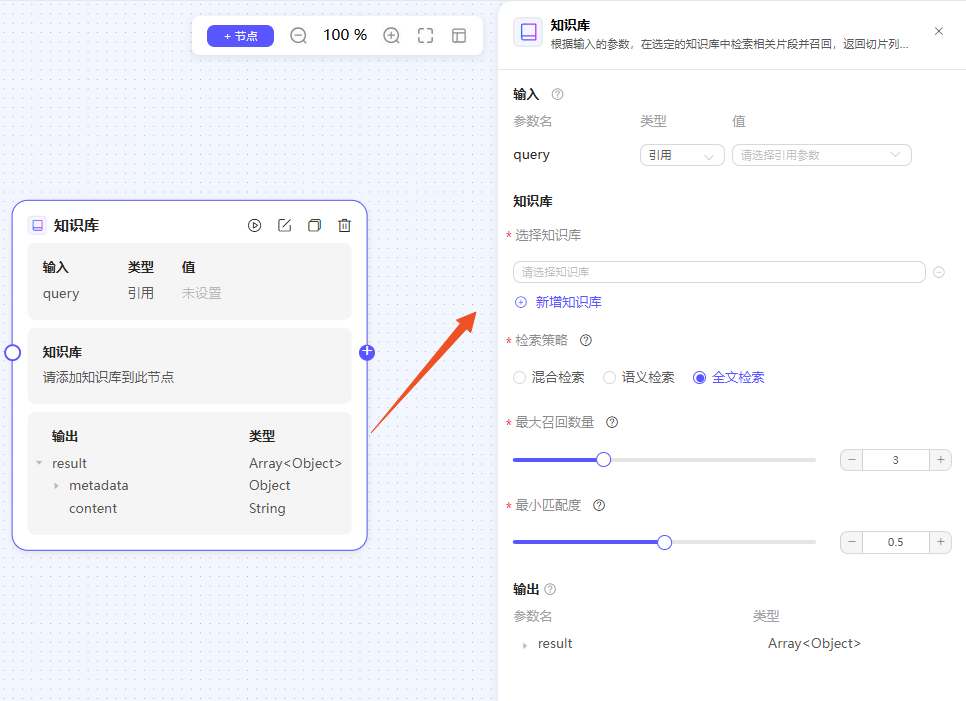Click the node's left input connection port

pyautogui.click(x=12, y=352)
